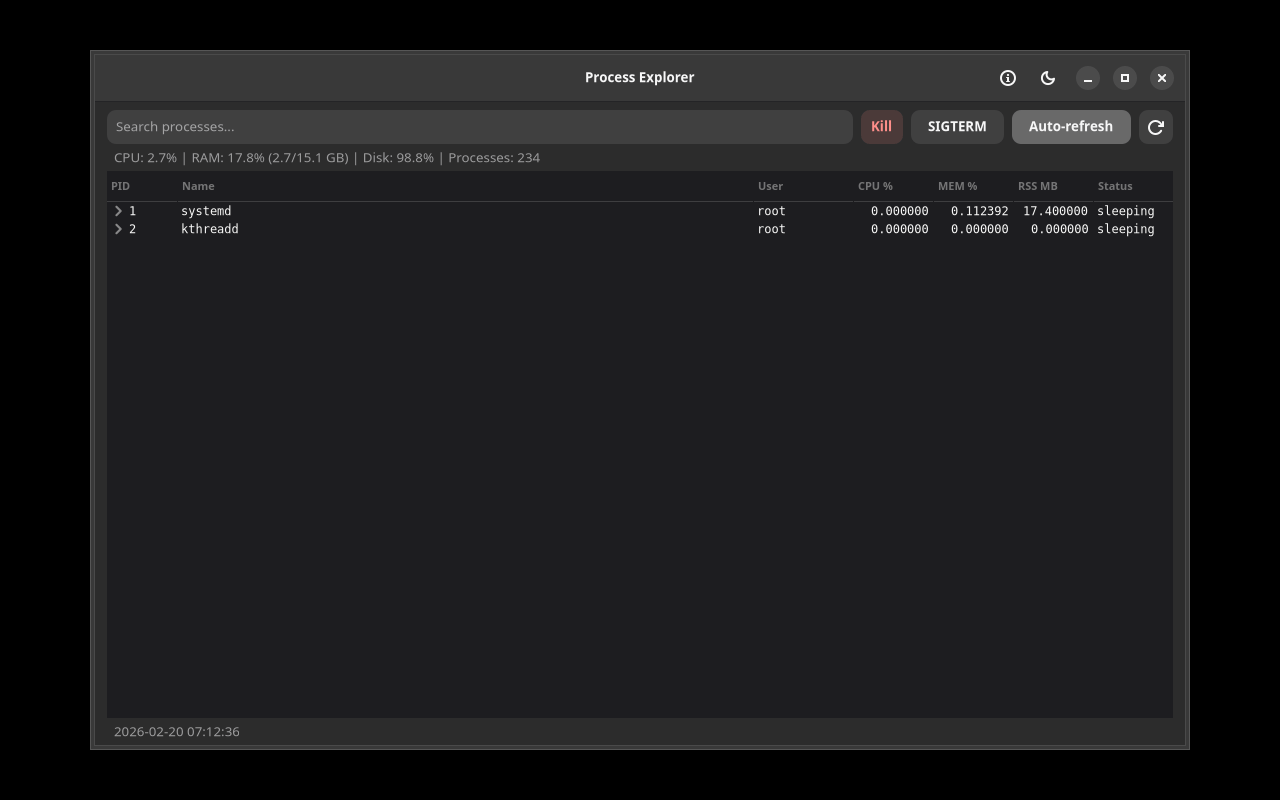Sort processes by the PID column
The width and height of the screenshot is (1280, 800).
(x=120, y=186)
